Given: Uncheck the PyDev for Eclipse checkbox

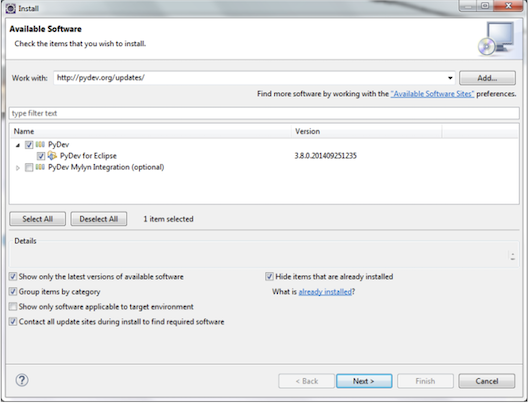Looking at the screenshot, I should (41, 156).
